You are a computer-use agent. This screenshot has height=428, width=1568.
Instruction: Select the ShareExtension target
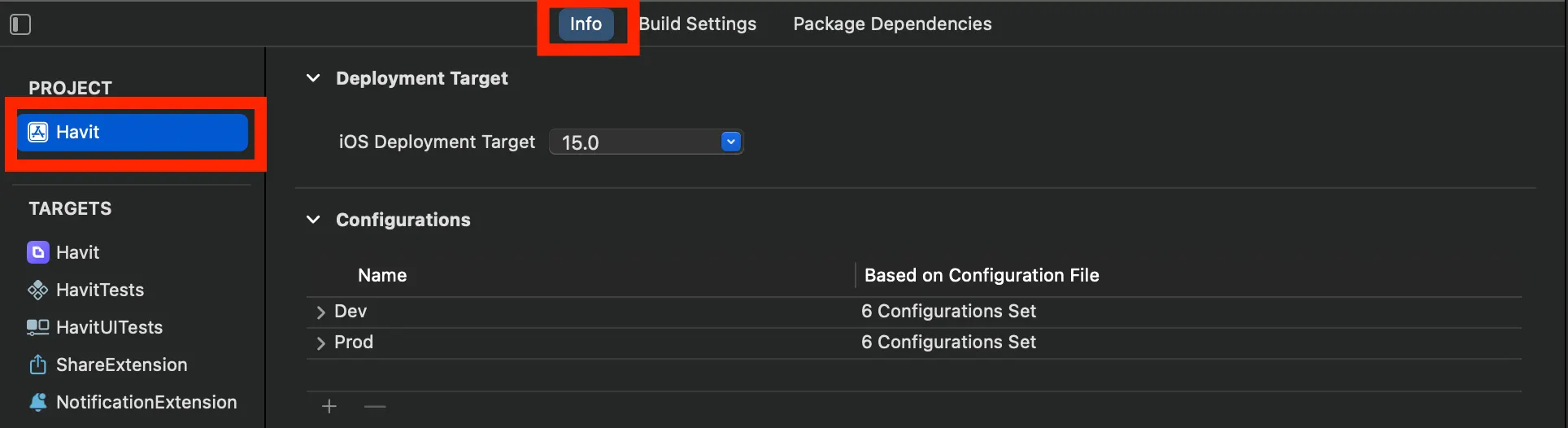point(122,365)
